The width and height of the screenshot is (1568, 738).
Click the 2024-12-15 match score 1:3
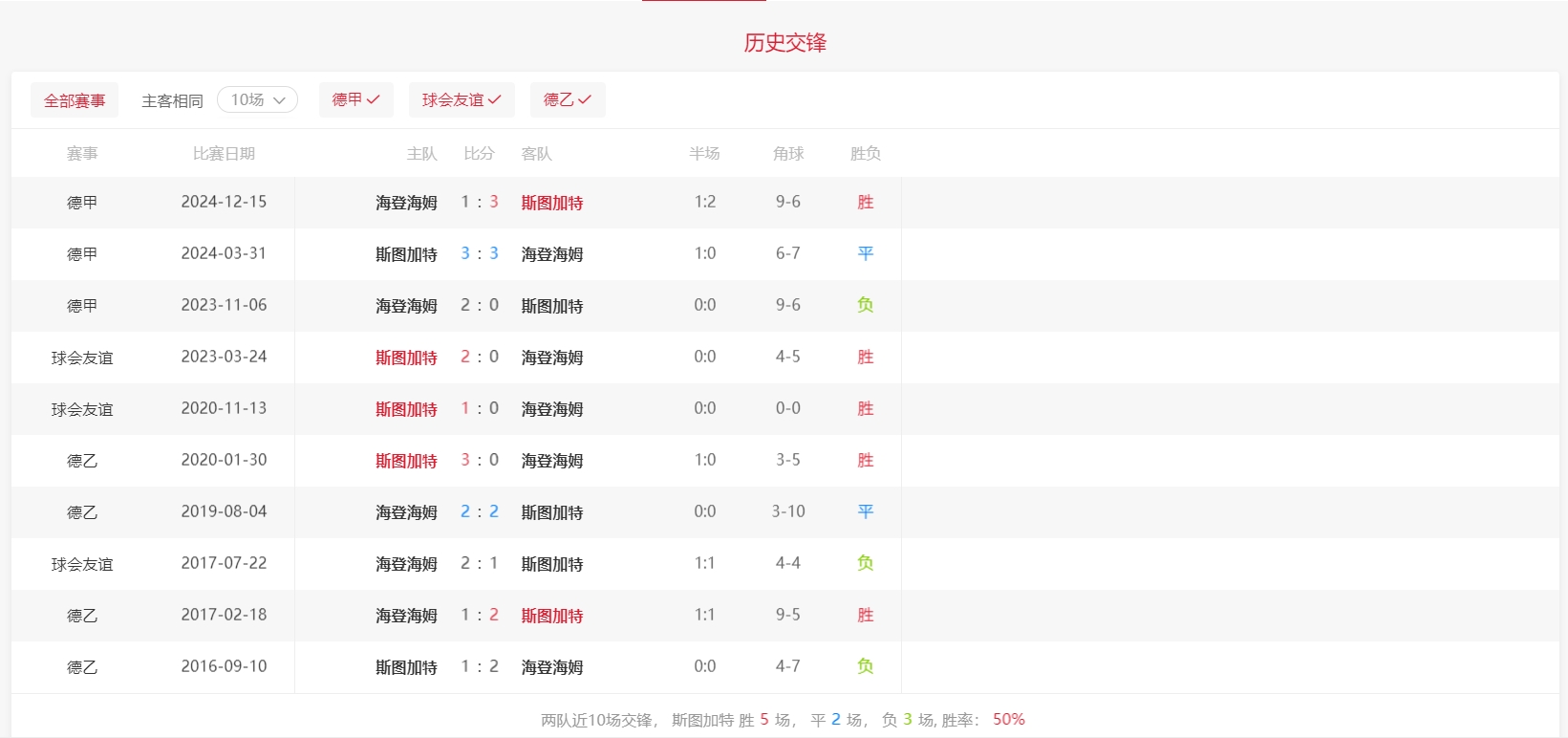click(480, 202)
